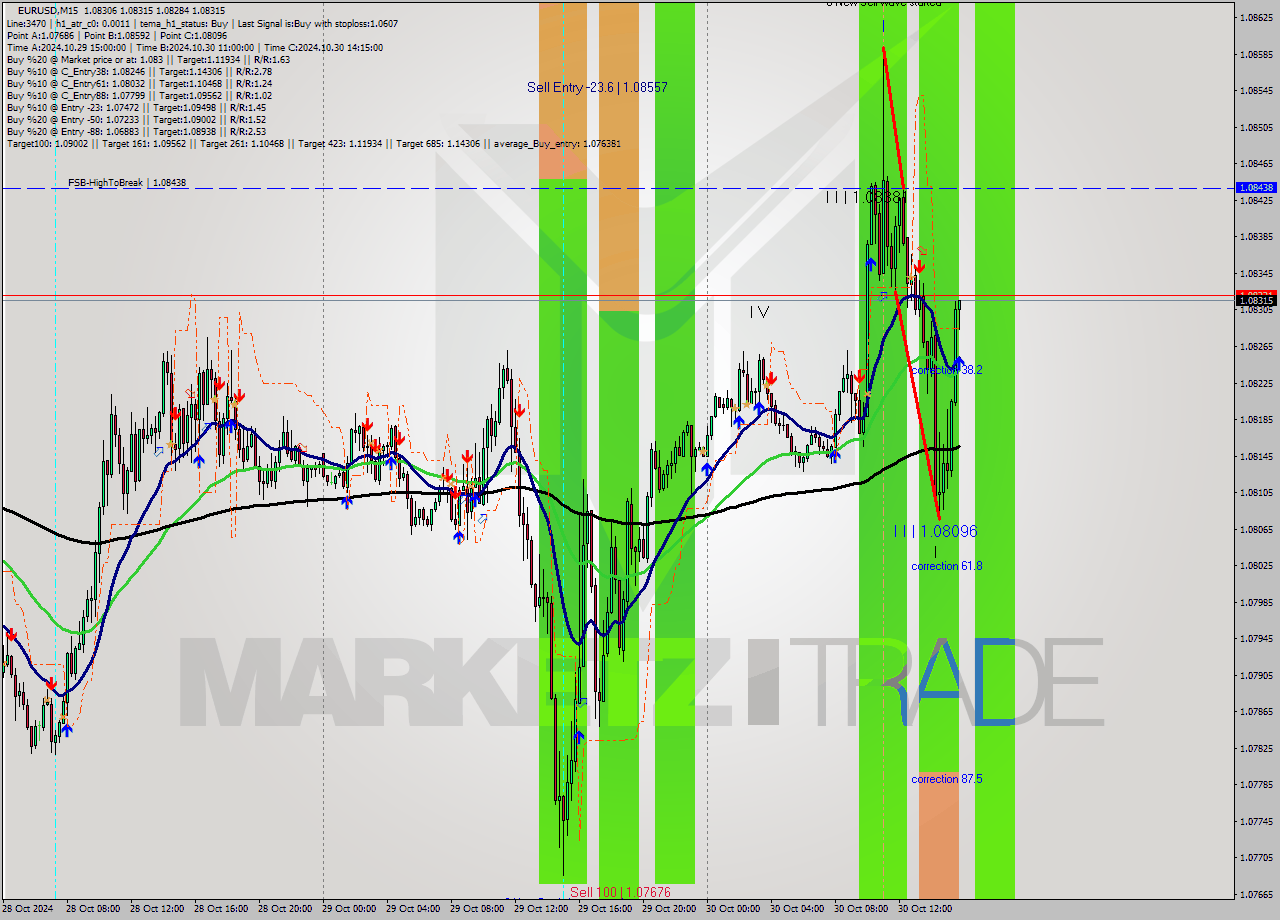Viewport: 1280px width, 920px height.
Task: Click the 1.07665 price axis label
Action: click(1255, 894)
